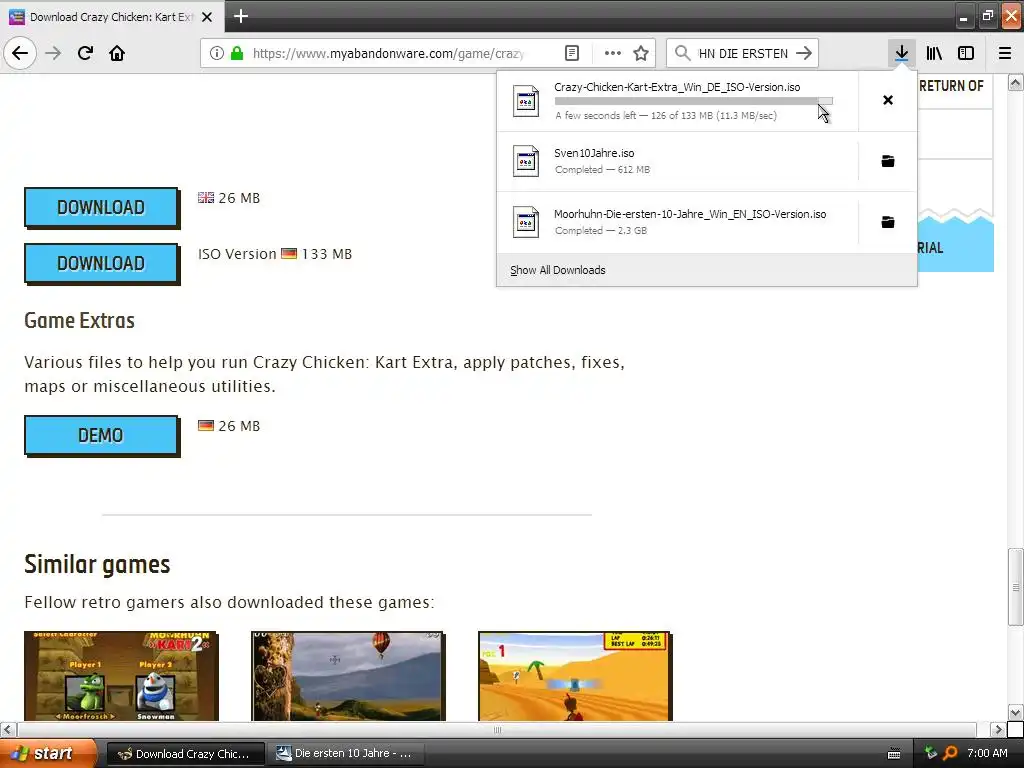This screenshot has height=768, width=1024.
Task: Select the Sven10Jahre.iso filename text
Action: pyautogui.click(x=594, y=153)
